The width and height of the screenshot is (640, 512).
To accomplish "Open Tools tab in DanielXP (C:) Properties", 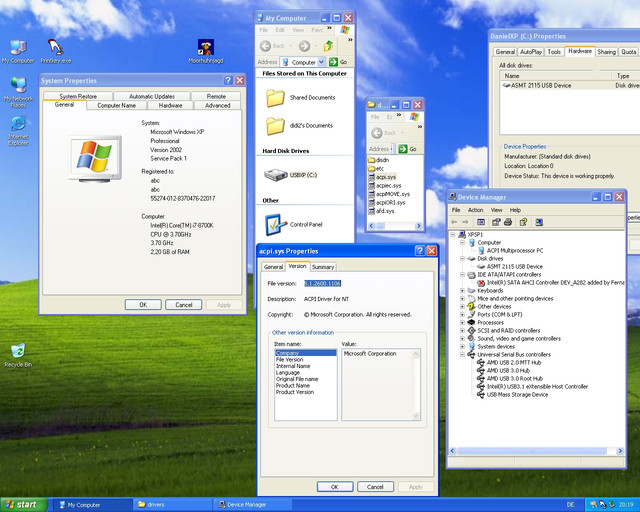I will pyautogui.click(x=554, y=52).
